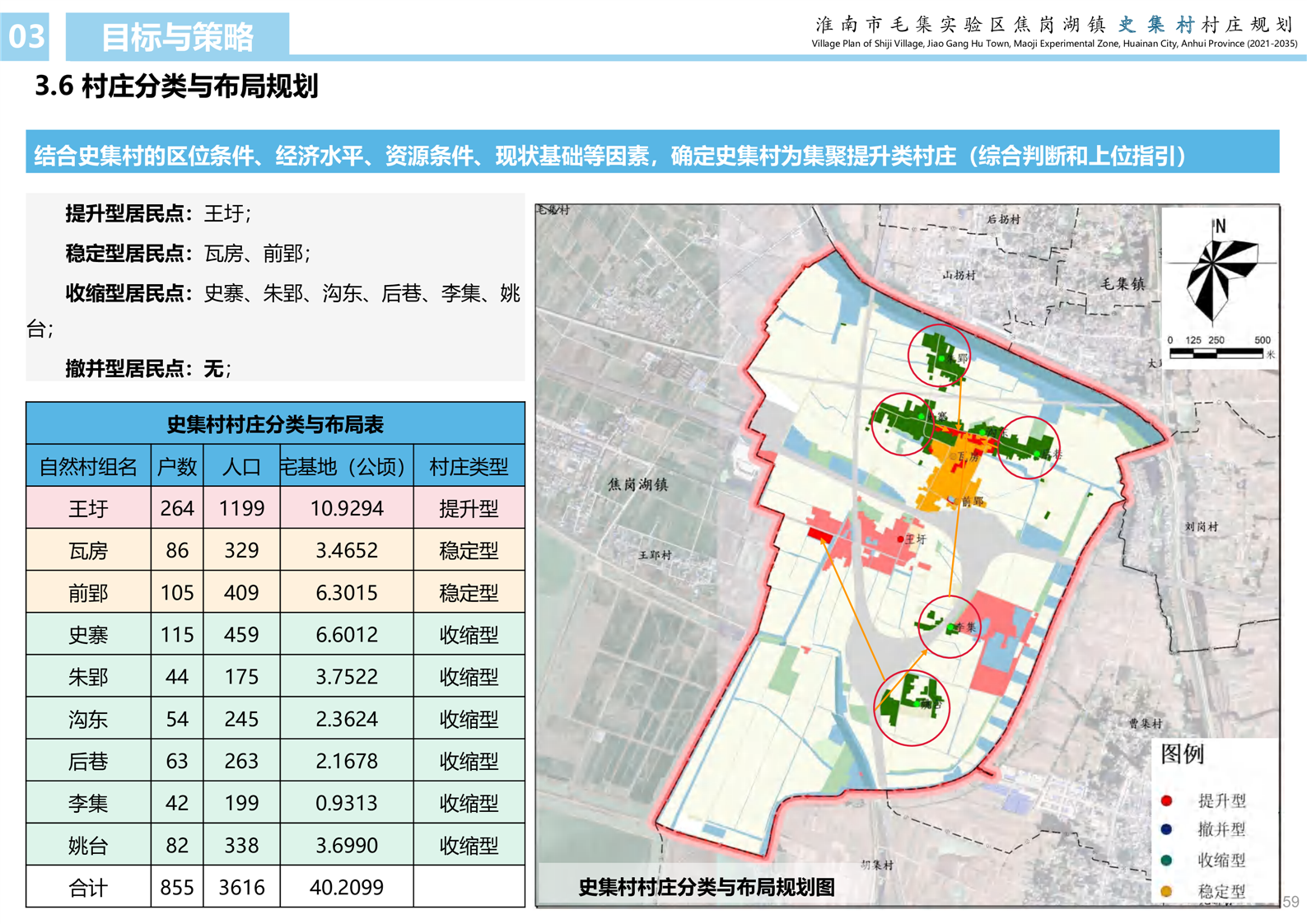This screenshot has width=1307, height=924.
Task: Click the red 提升型 legend dot
Action: (1166, 800)
